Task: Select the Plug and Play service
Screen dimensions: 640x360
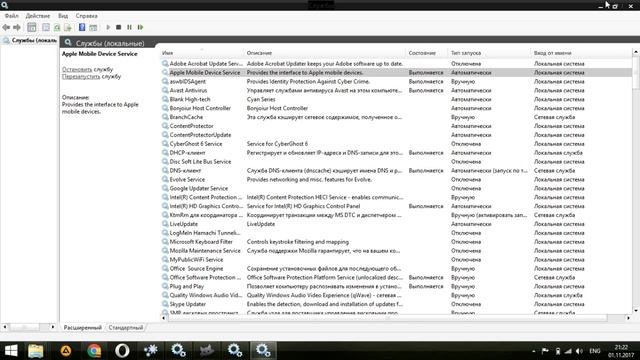Action: pos(187,287)
